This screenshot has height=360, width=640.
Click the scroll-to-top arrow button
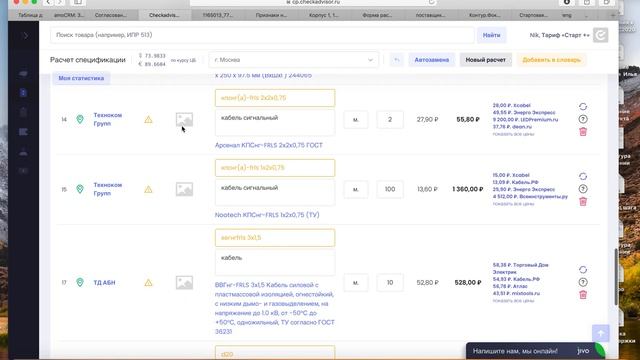[601, 333]
